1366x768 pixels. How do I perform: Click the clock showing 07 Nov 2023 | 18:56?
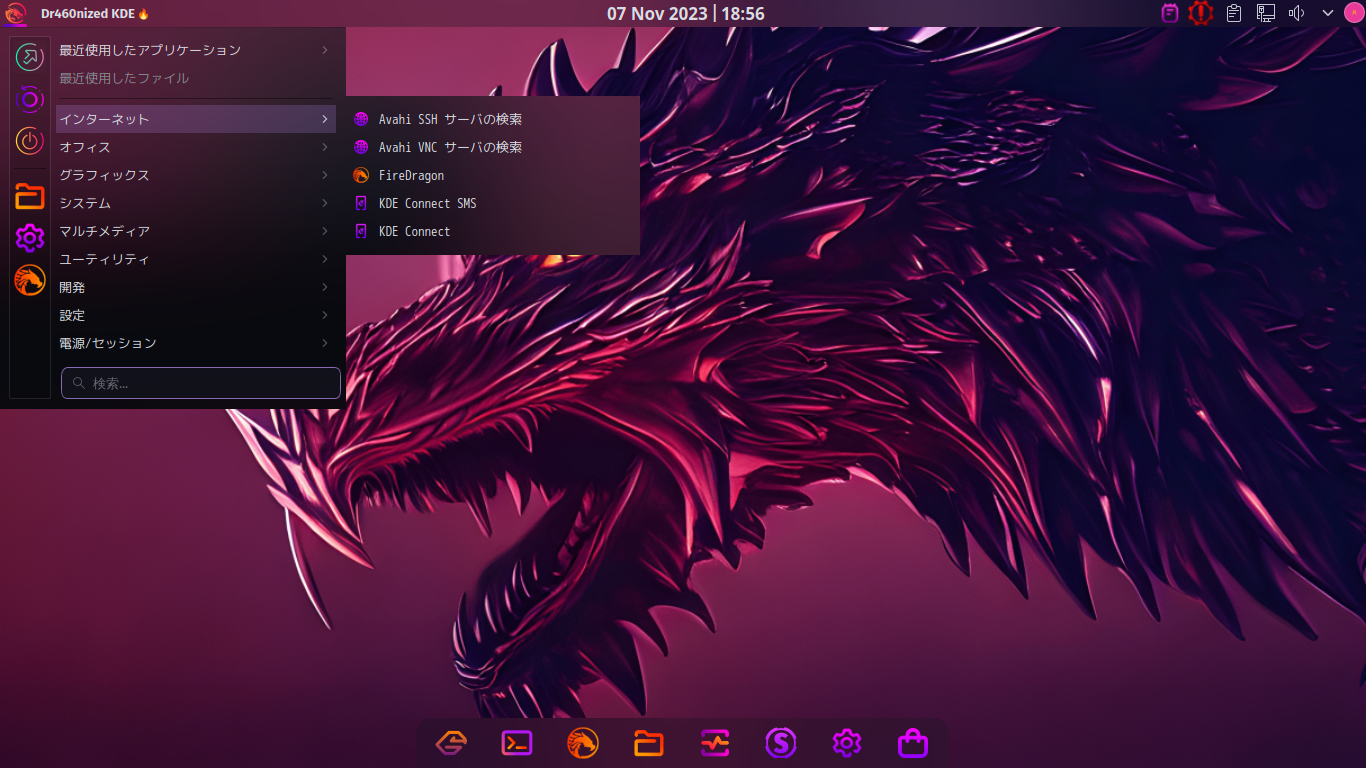(686, 13)
